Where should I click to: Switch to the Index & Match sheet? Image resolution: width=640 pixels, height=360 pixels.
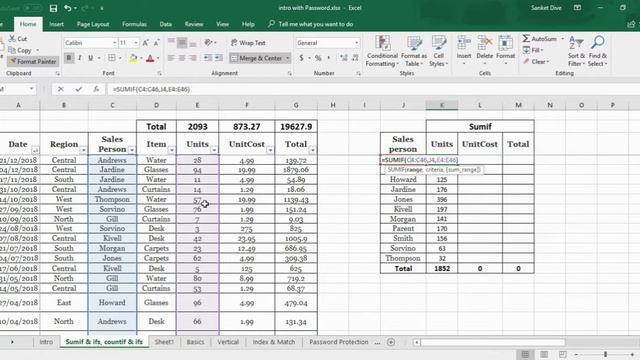[273, 342]
